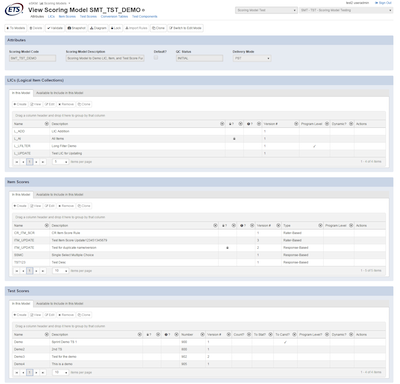This screenshot has height=384, width=400.
Task: Click the Description column filter icon in LICs grid
Action: [222, 124]
